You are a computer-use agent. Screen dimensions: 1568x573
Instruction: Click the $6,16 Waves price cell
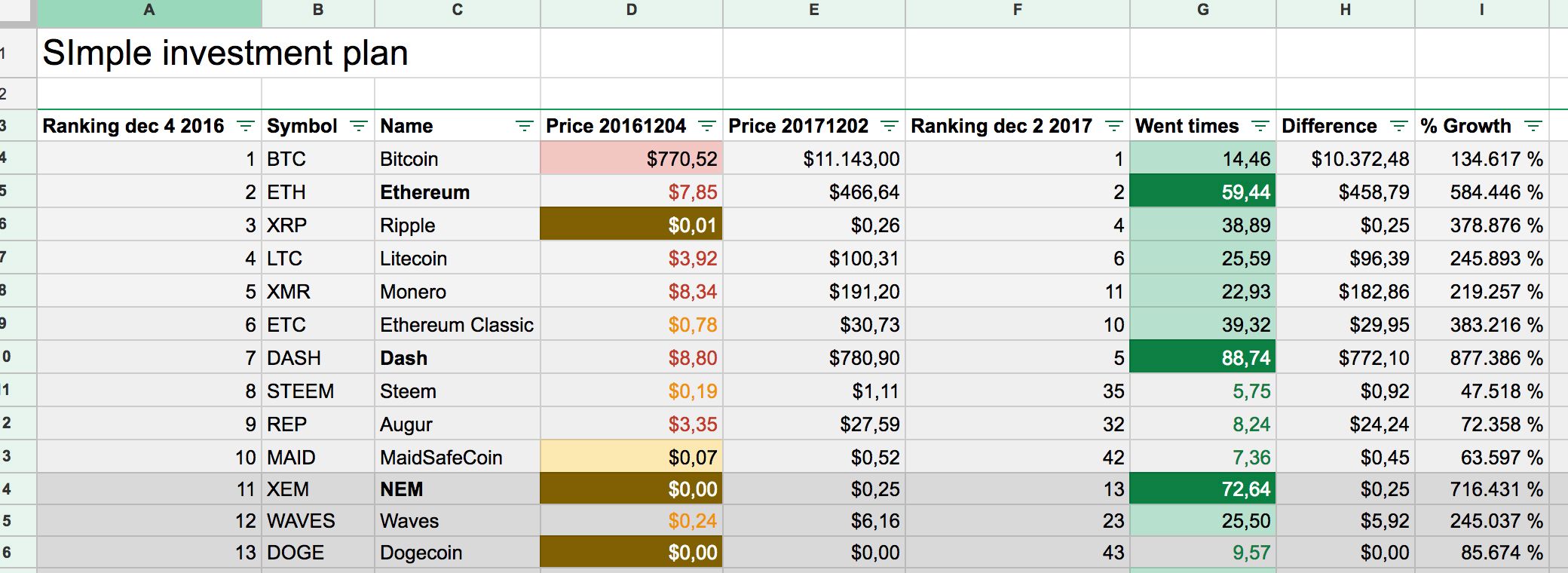click(x=814, y=521)
